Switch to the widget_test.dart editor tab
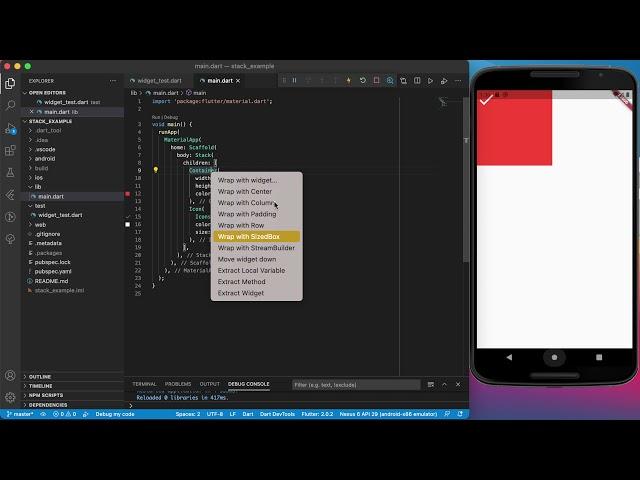This screenshot has height=480, width=640. (159, 81)
